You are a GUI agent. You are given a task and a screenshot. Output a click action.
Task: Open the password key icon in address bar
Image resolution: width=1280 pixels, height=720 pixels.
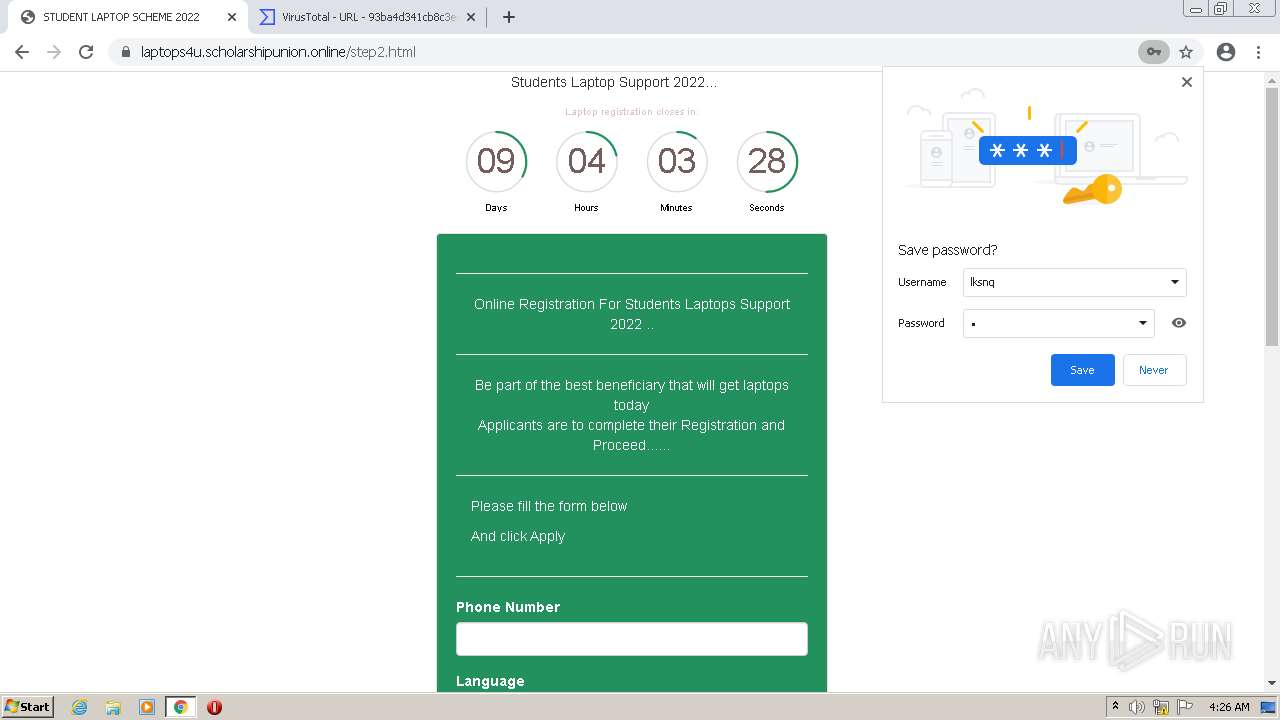[x=1153, y=52]
